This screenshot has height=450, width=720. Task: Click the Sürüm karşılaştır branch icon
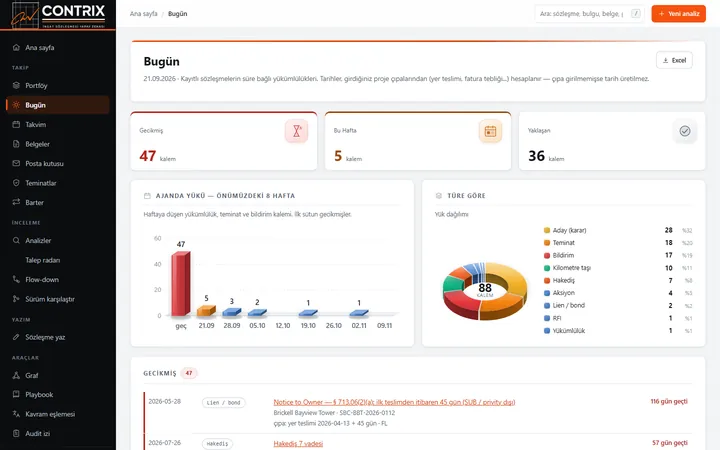tap(16, 299)
